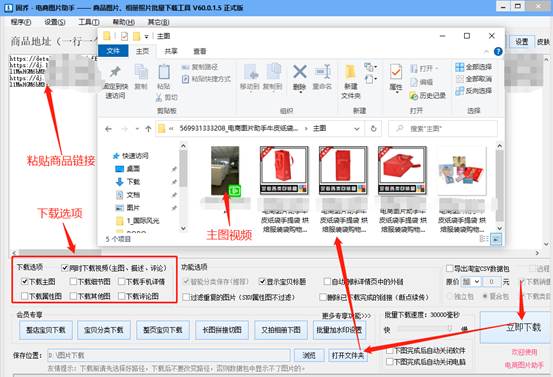
Task: Click the 浏览 button
Action: point(309,355)
